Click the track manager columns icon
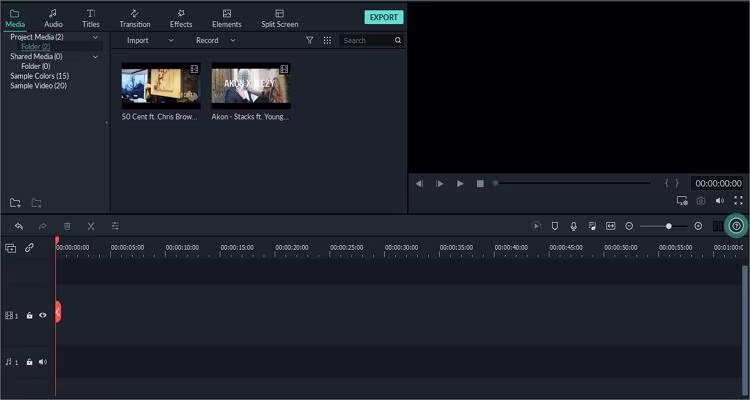Image resolution: width=750 pixels, height=400 pixels. (717, 226)
